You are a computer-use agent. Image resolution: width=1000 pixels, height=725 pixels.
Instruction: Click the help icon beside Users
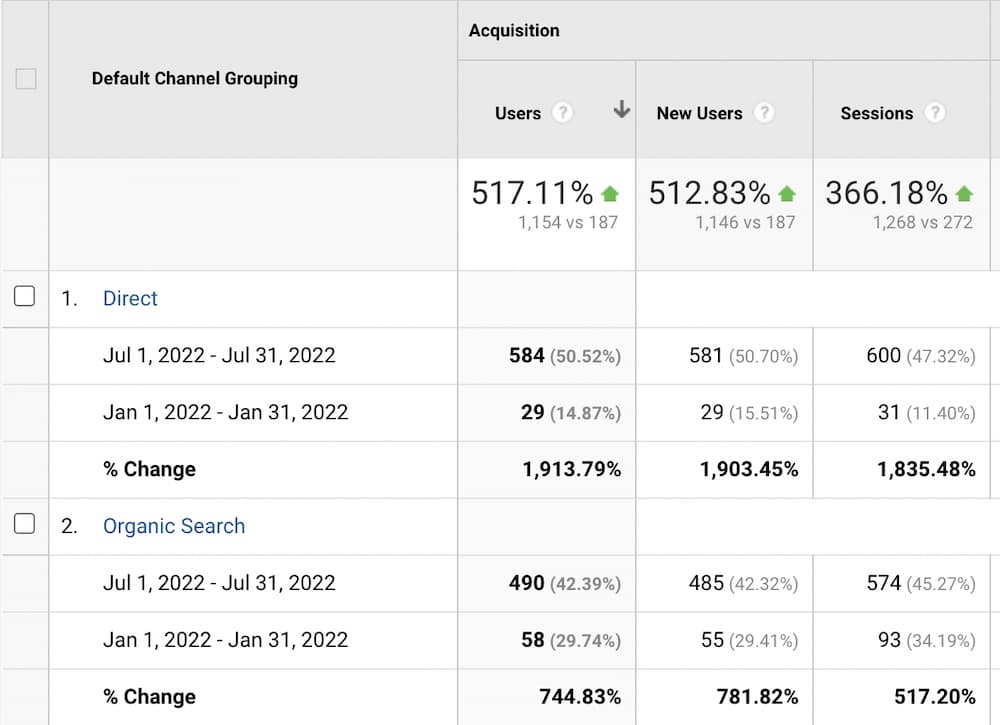tap(563, 113)
